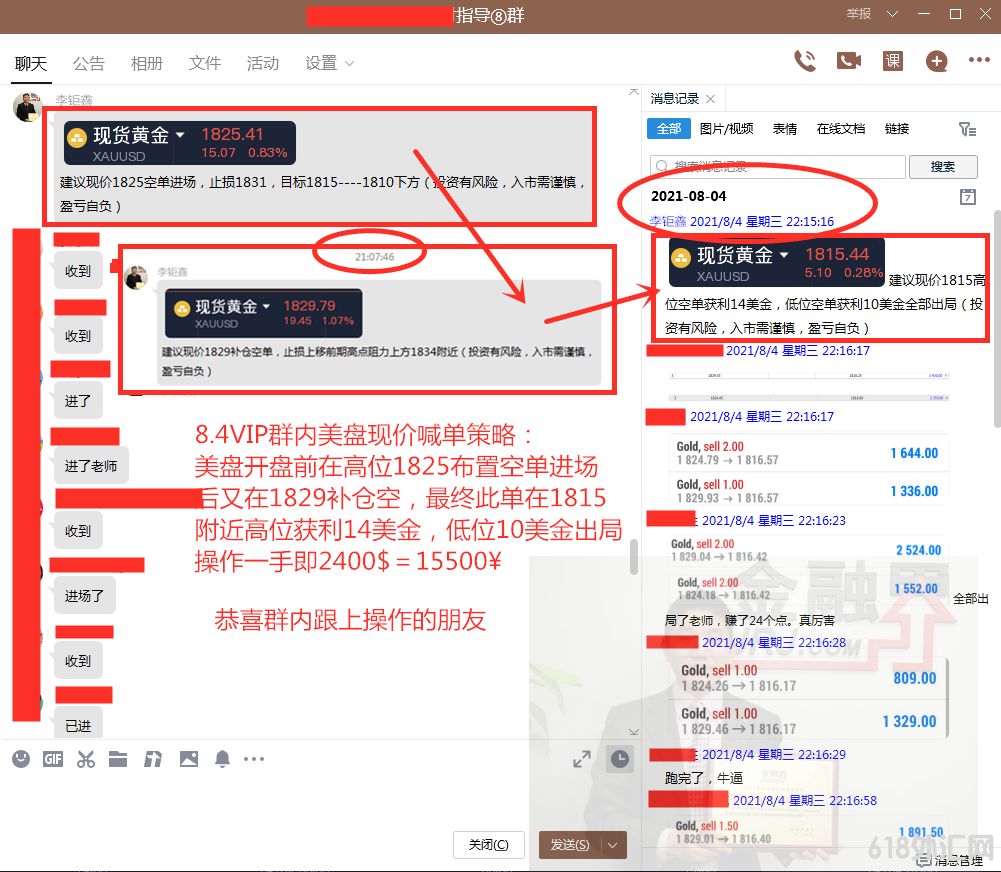Screen dimensions: 1001x872
Task: Close the 消息记录 panel tab
Action: tap(710, 99)
